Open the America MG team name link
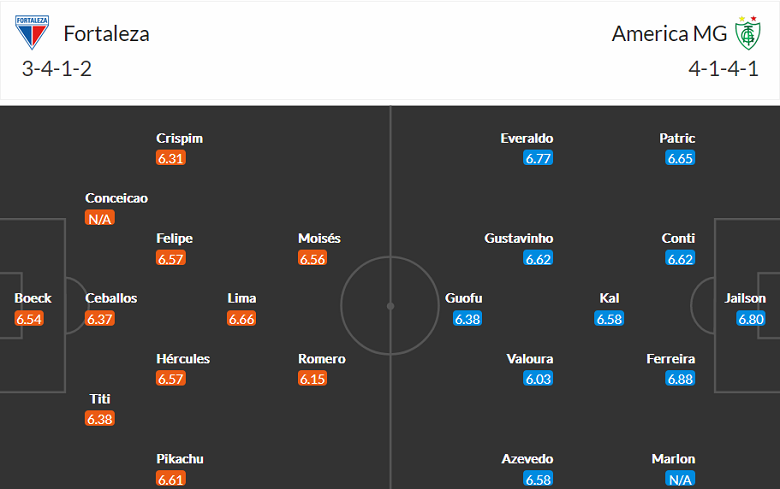780x489 pixels. (x=670, y=33)
